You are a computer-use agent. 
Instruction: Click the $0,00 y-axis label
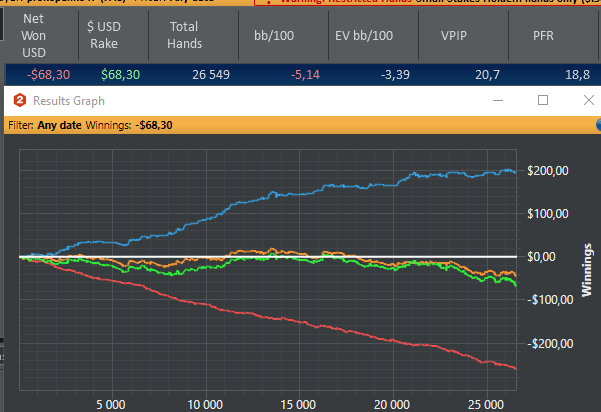[541, 256]
